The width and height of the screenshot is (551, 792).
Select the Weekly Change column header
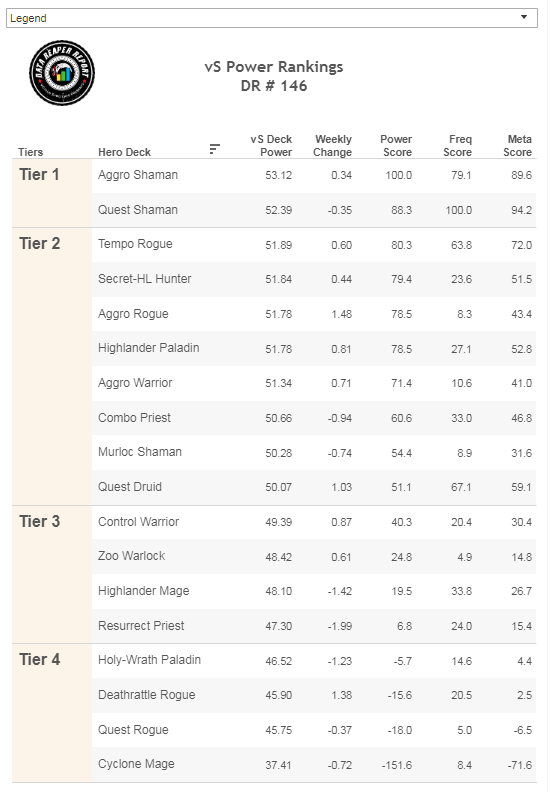point(332,145)
